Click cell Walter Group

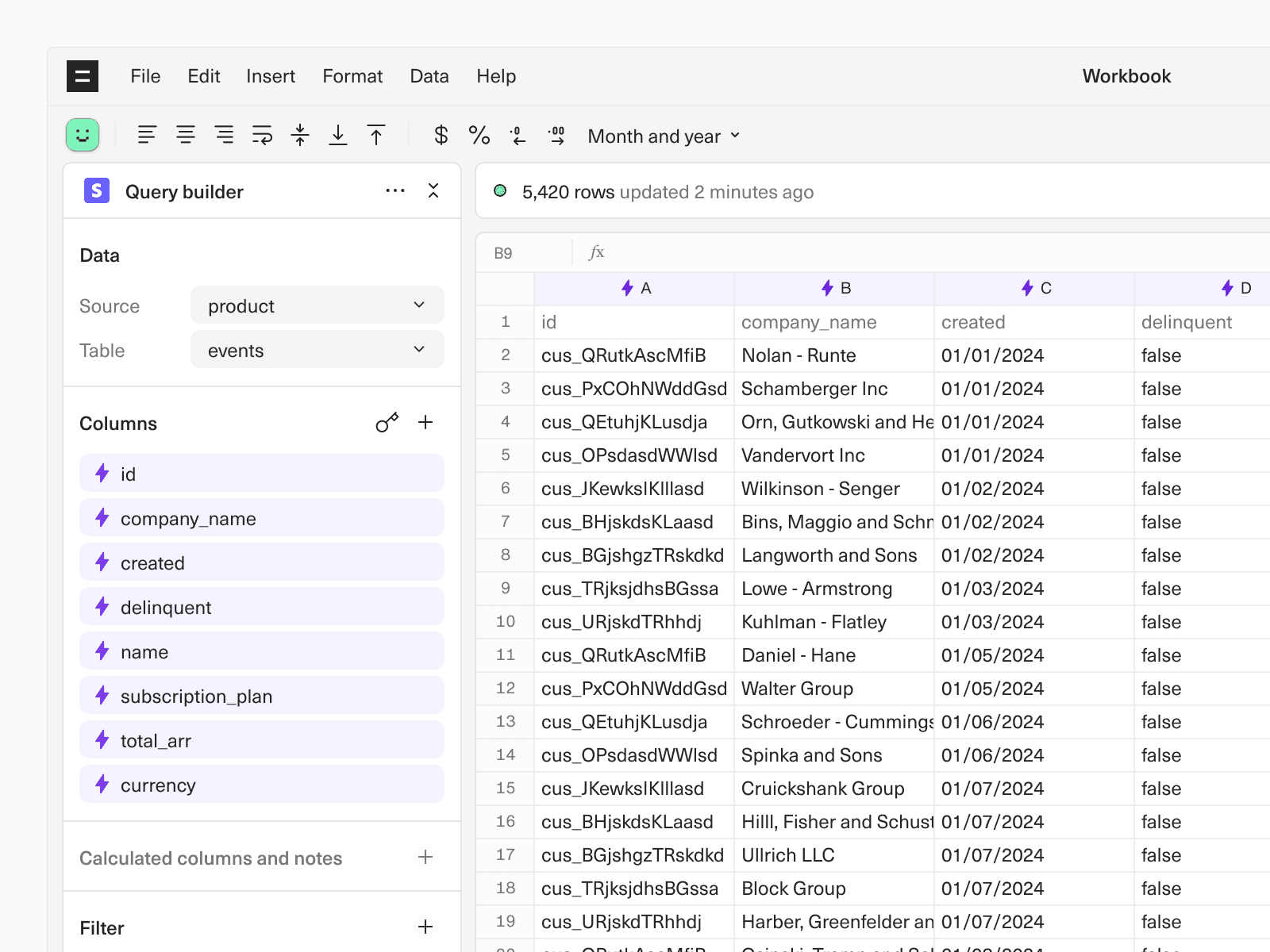tap(834, 688)
